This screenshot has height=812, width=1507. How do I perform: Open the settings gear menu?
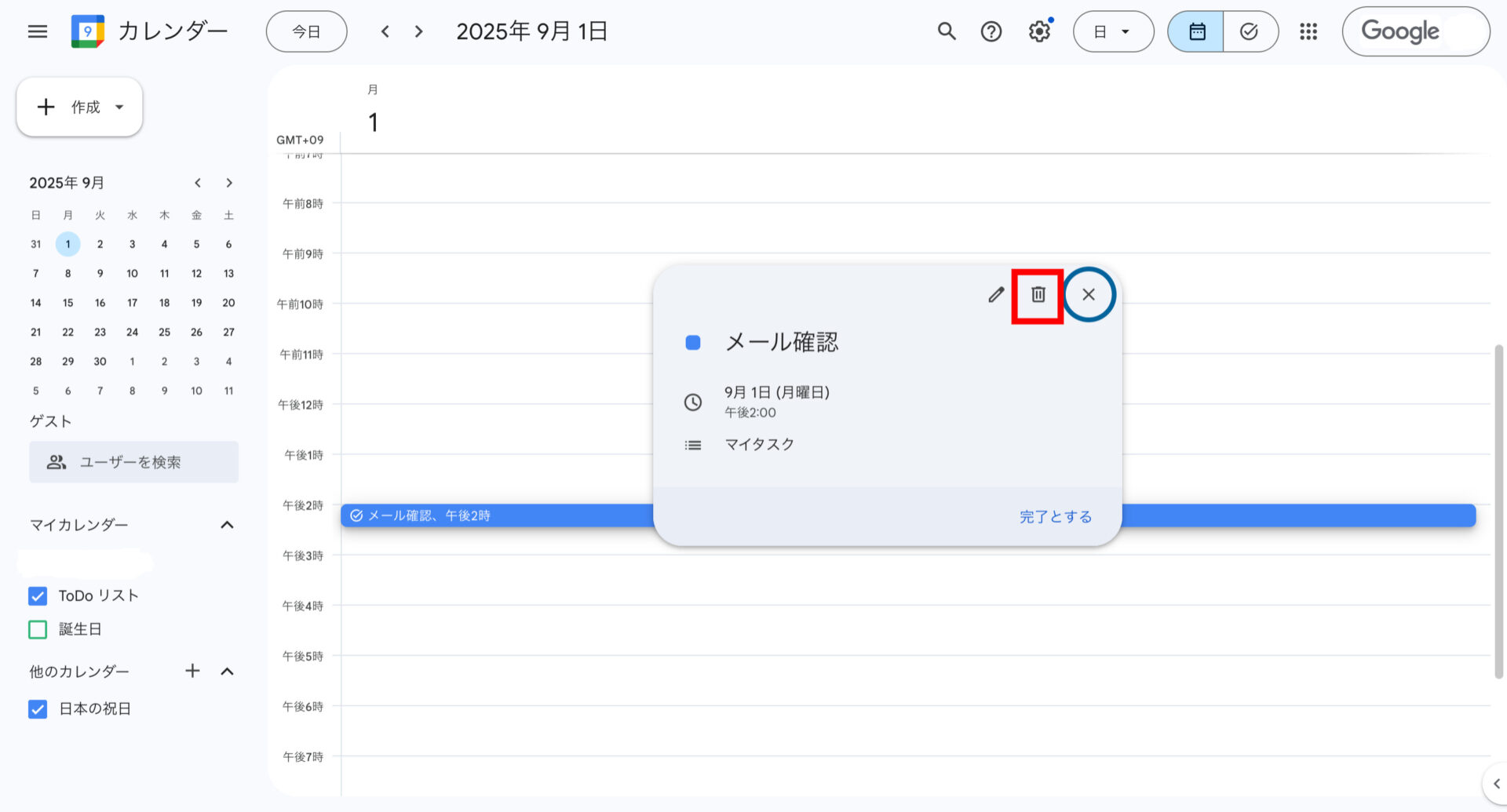click(1038, 31)
